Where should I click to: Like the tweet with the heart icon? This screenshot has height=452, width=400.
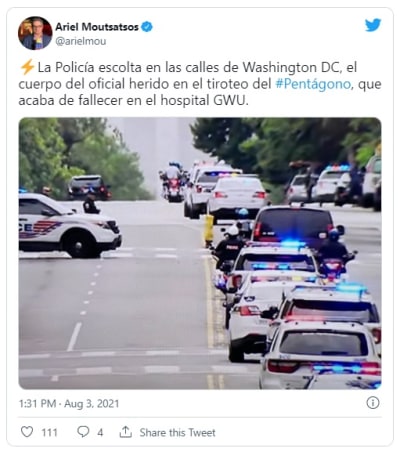(x=27, y=432)
